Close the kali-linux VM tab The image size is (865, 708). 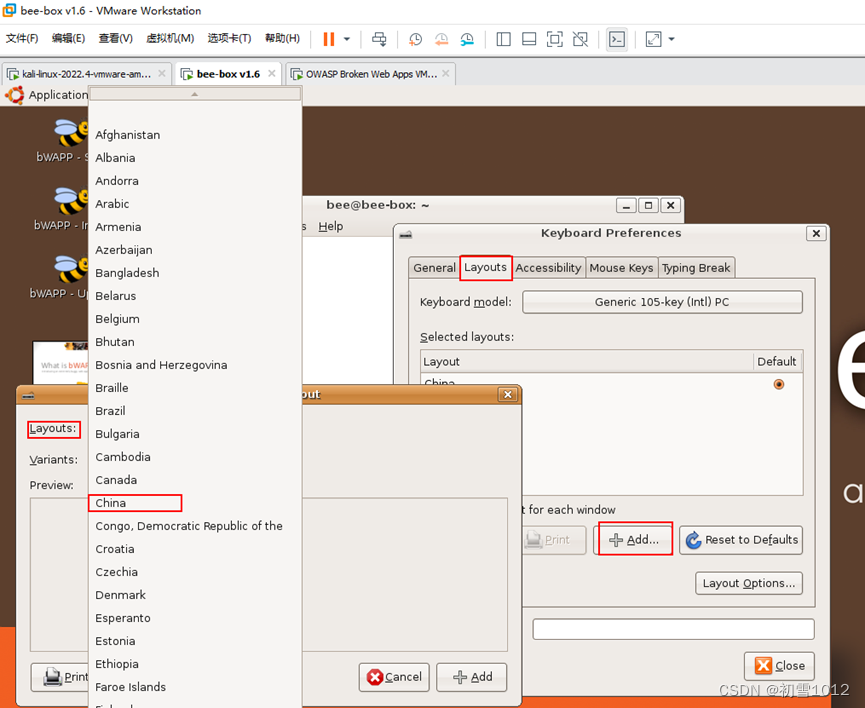tap(162, 73)
